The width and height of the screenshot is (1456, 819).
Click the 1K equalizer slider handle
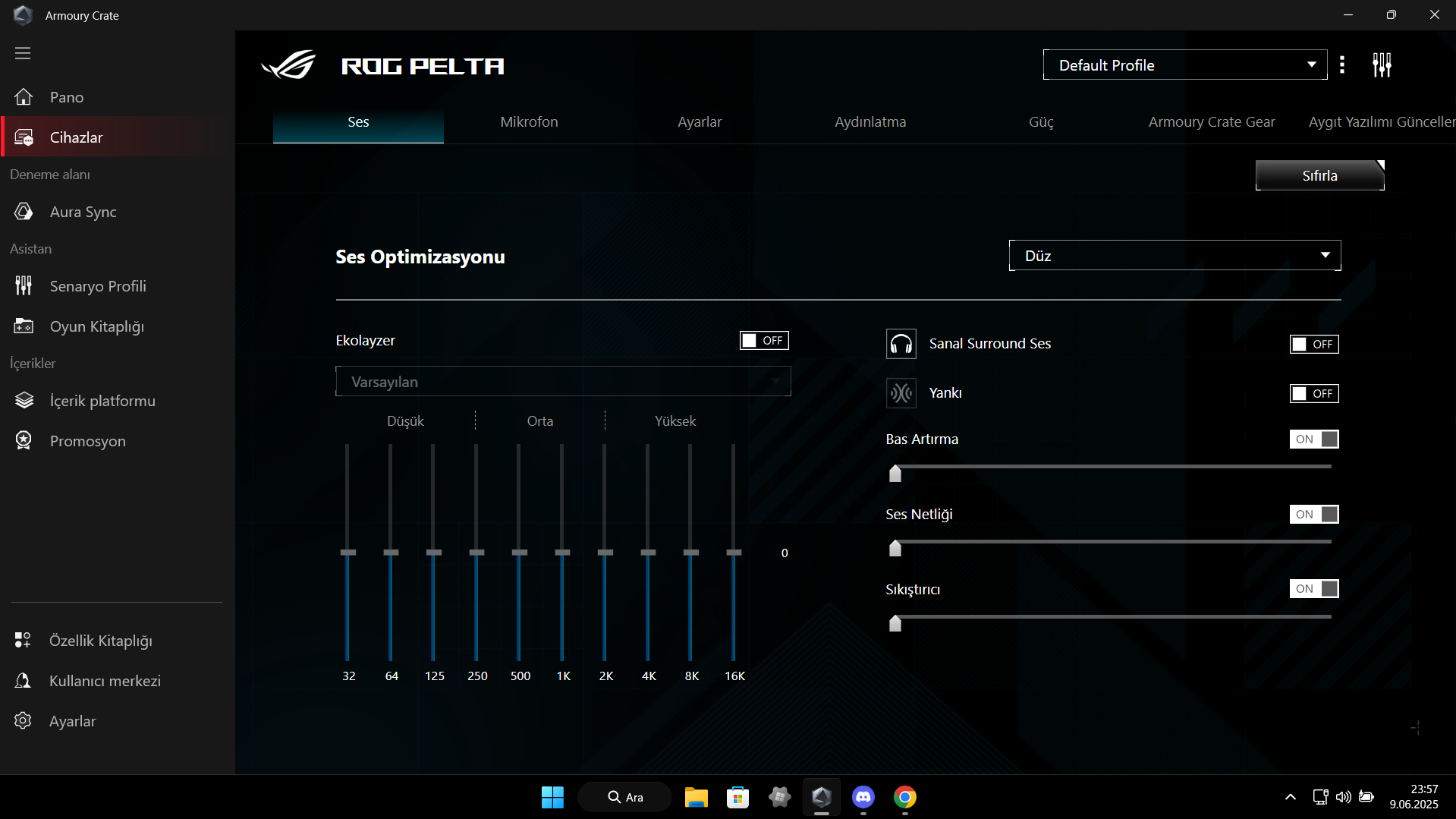[562, 553]
